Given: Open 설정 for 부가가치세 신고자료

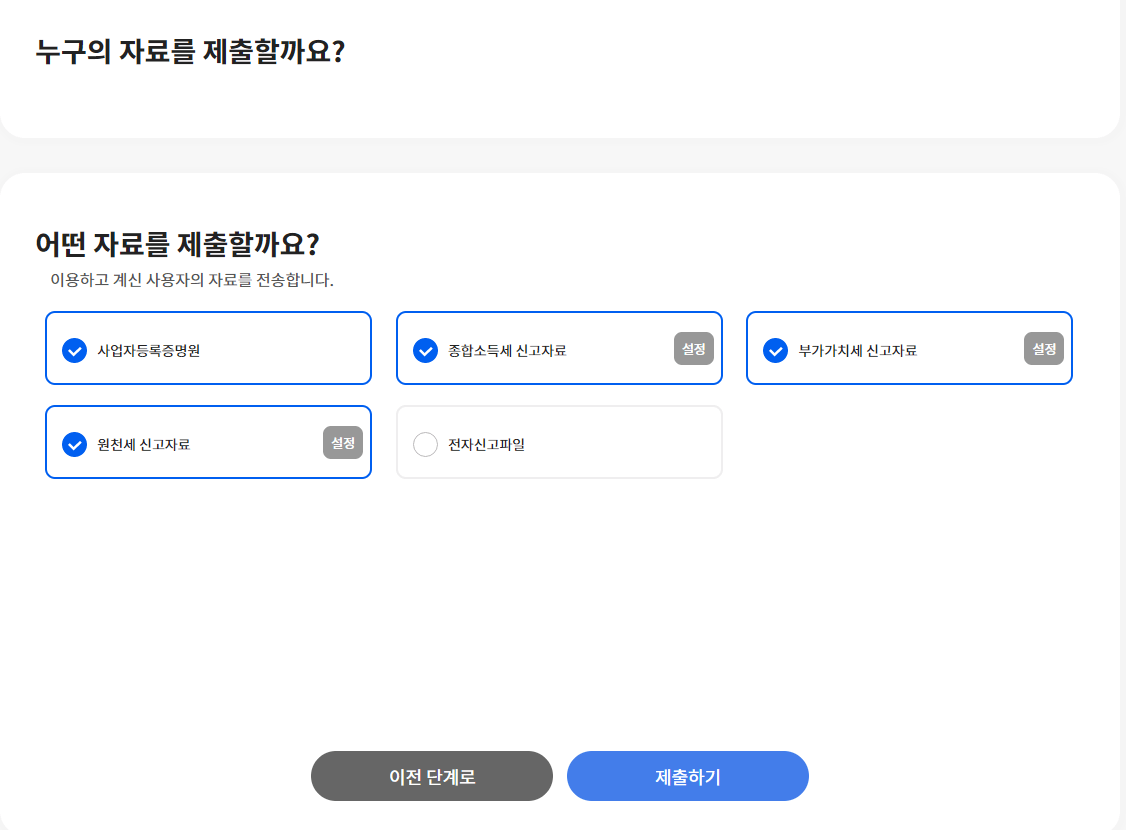Looking at the screenshot, I should pyautogui.click(x=1043, y=348).
